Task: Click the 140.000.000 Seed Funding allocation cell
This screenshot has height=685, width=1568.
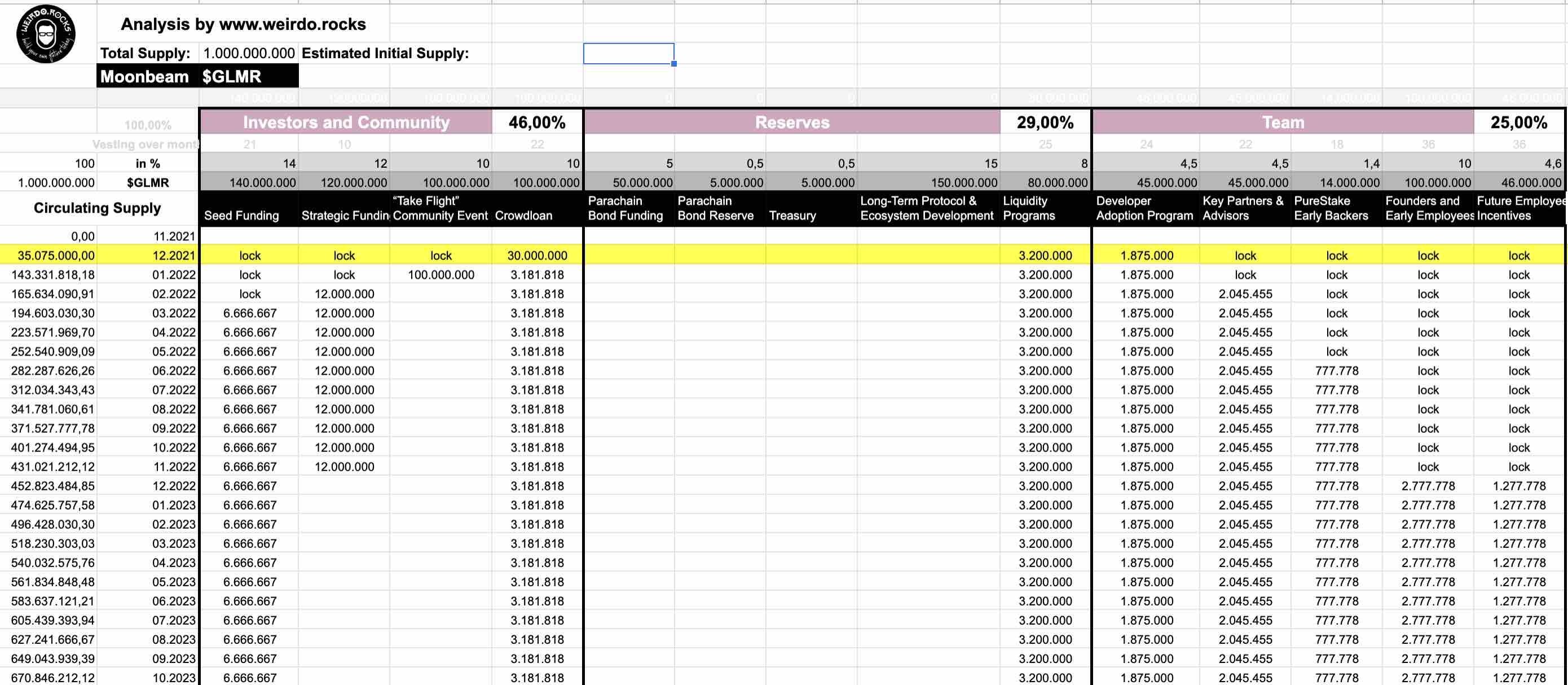Action: tap(249, 183)
